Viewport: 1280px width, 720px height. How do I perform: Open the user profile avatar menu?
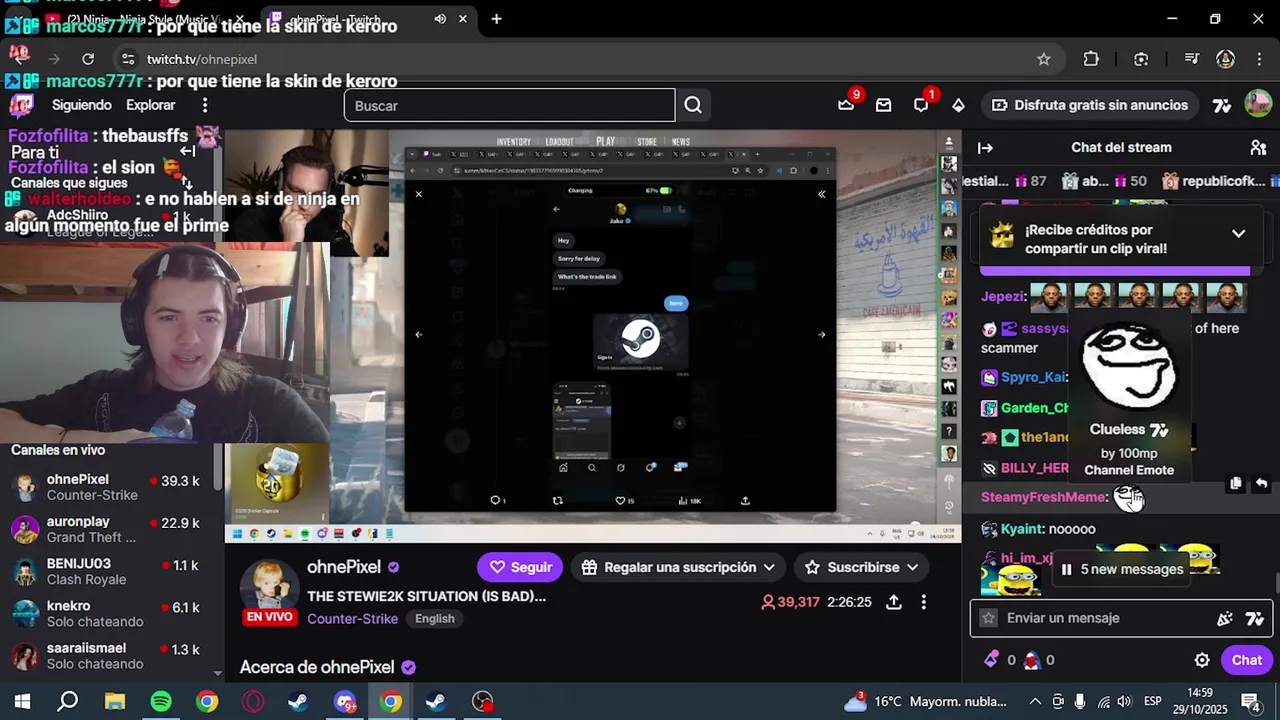point(1258,104)
